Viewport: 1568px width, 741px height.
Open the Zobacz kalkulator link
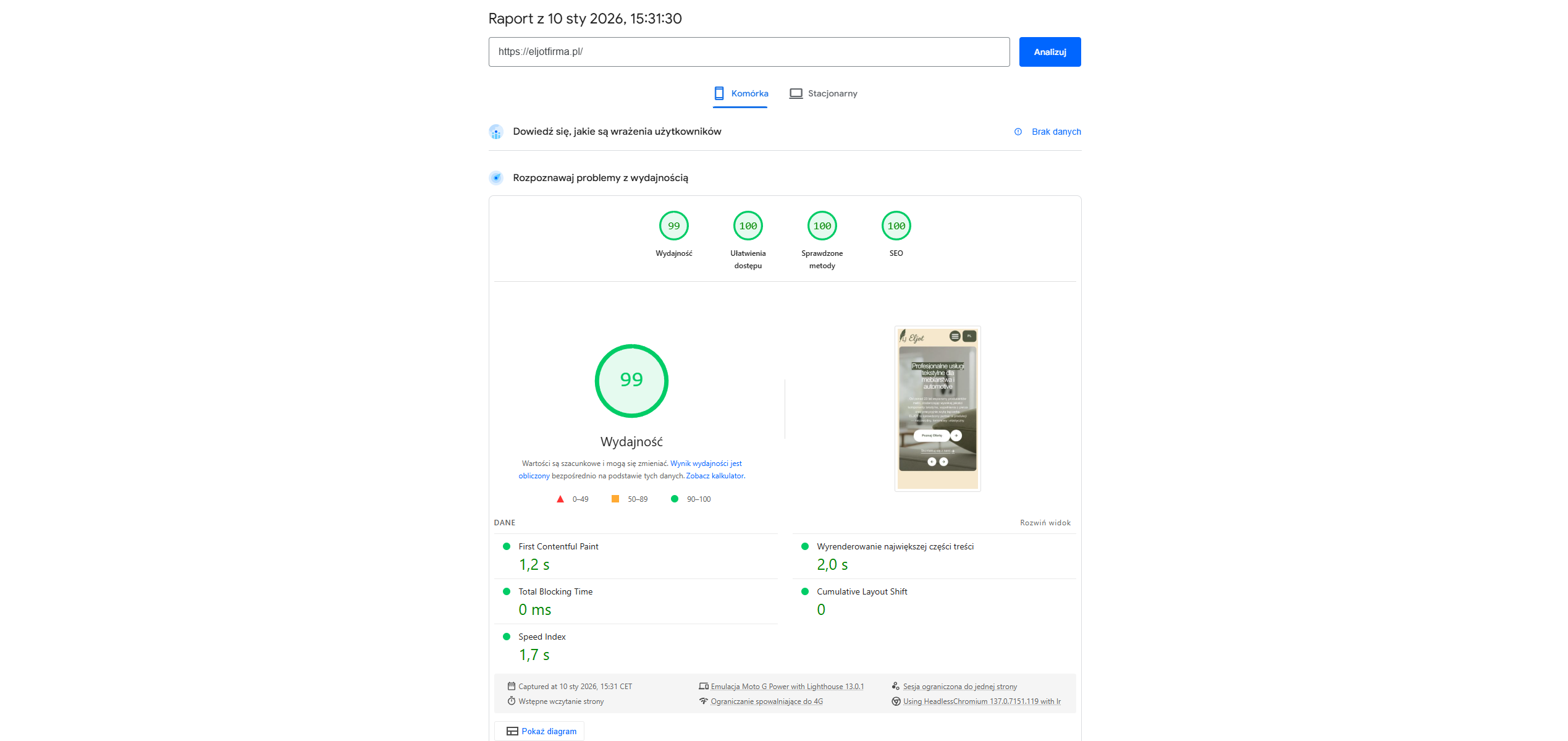[x=714, y=476]
